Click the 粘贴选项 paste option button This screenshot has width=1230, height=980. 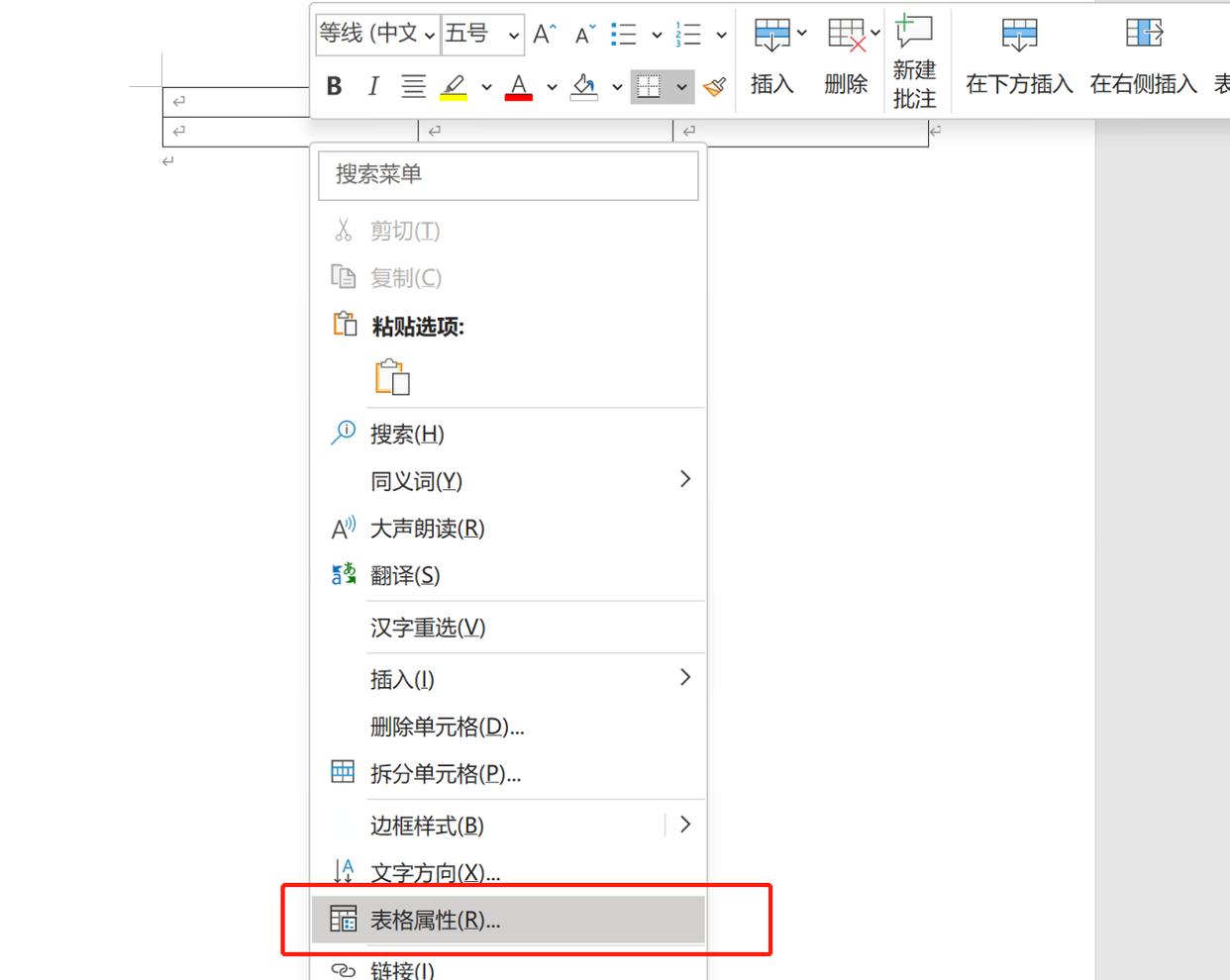[x=393, y=377]
